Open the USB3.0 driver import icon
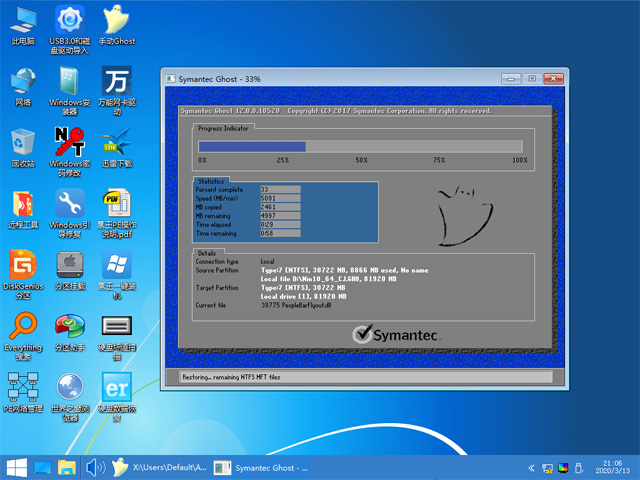640x480 pixels. pos(69,20)
